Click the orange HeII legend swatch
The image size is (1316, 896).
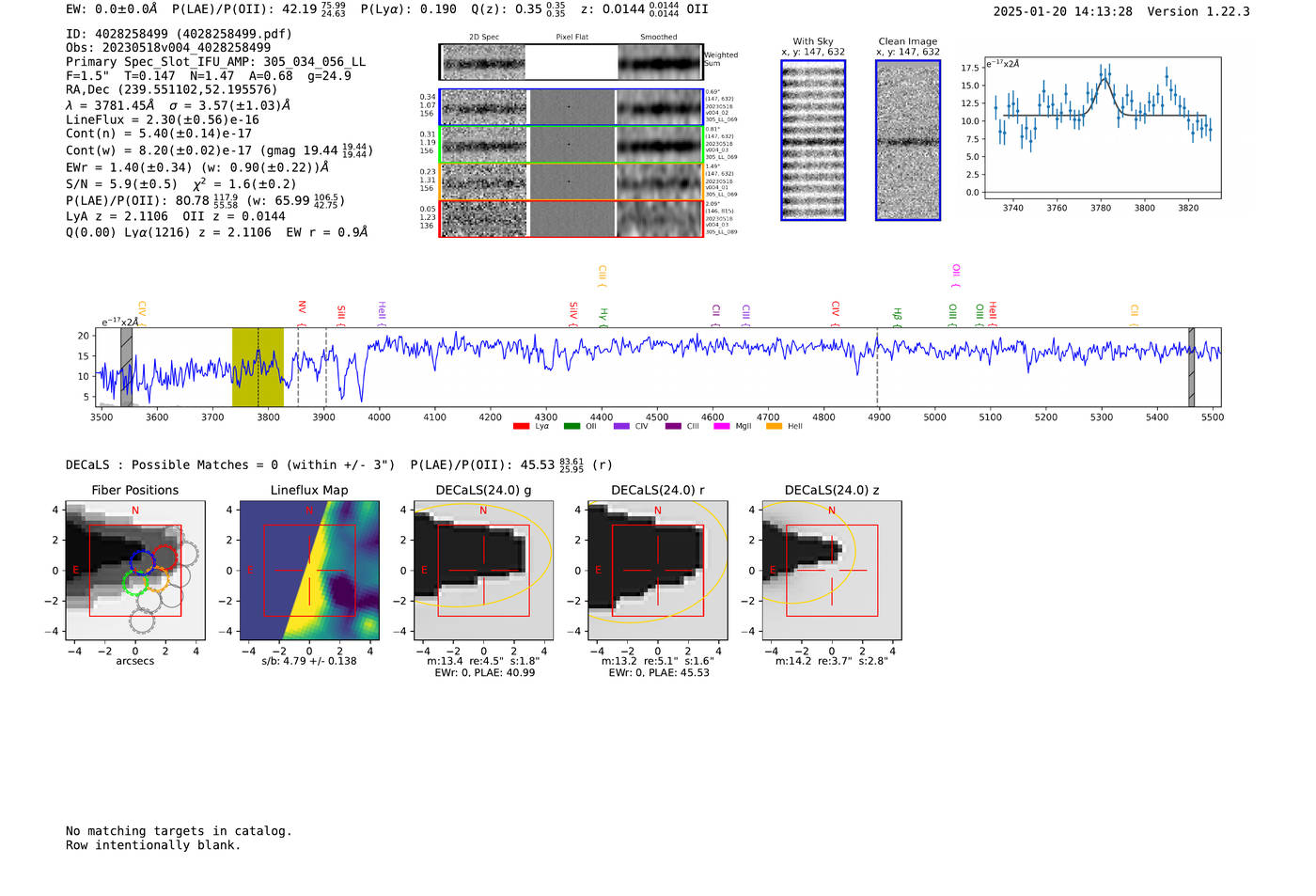click(774, 426)
